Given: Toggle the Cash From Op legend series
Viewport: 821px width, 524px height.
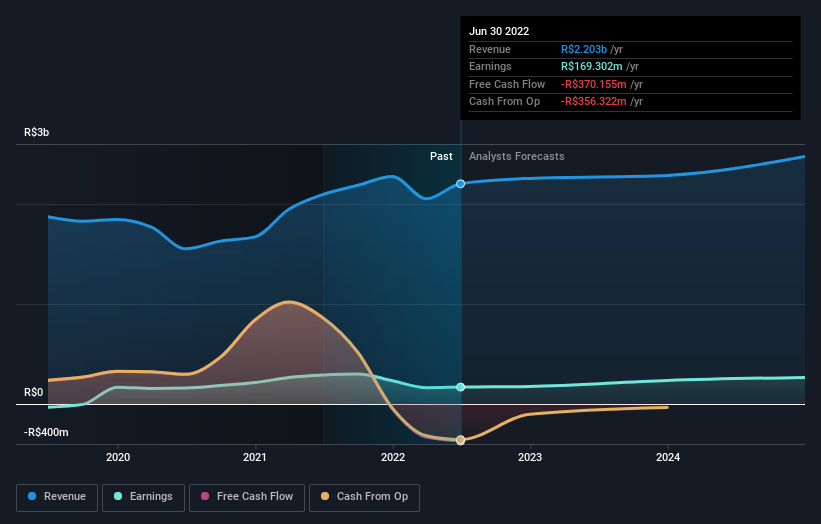Looking at the screenshot, I should pyautogui.click(x=364, y=497).
